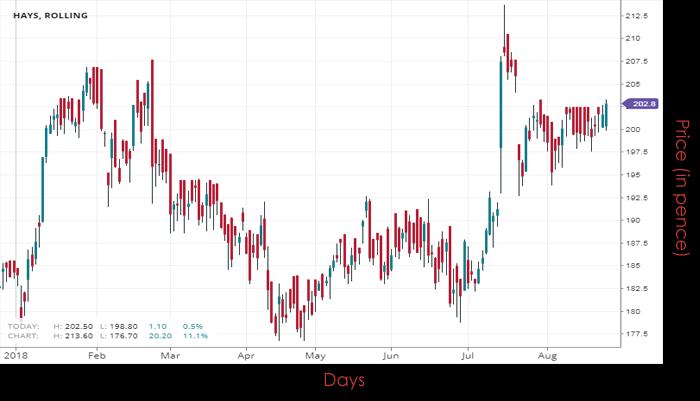Click the 2018 year label on axis

[16, 355]
